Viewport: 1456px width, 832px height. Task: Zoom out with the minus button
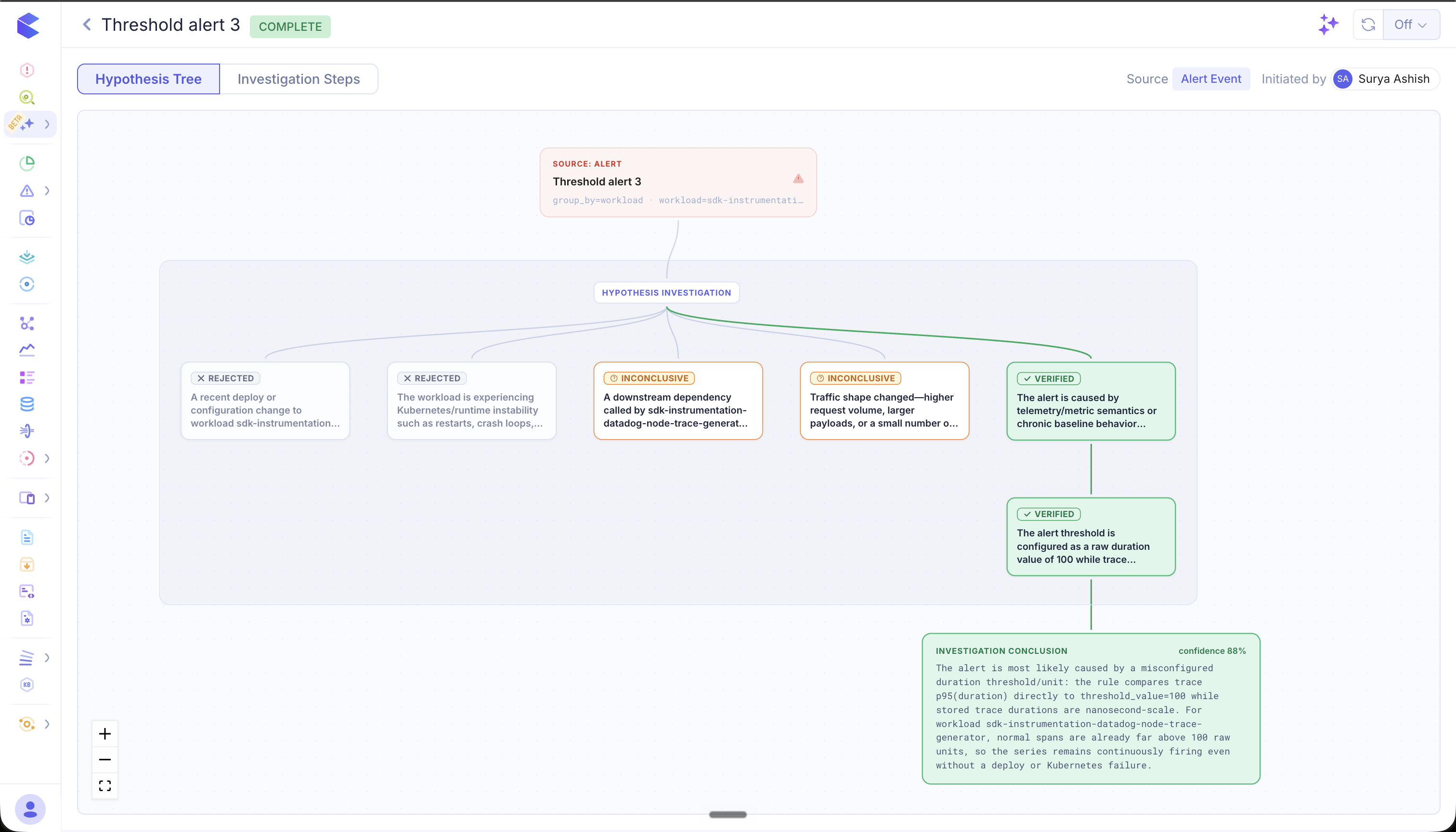point(104,759)
